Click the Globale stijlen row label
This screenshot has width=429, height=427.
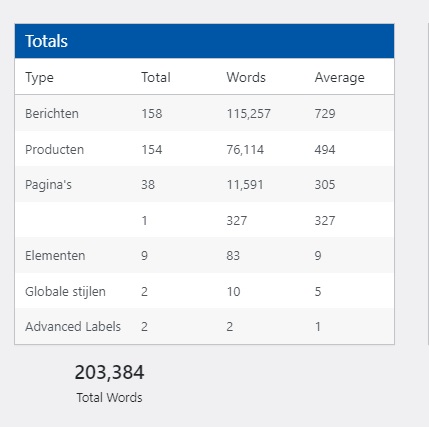click(x=65, y=292)
